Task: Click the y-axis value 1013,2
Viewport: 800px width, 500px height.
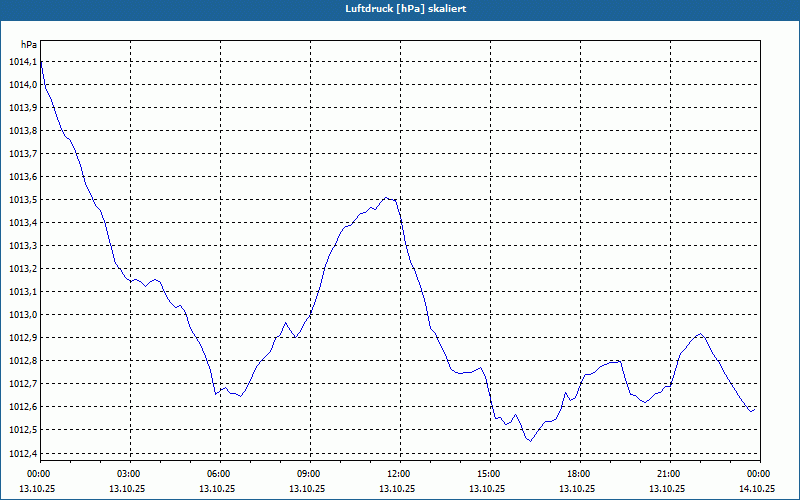Action: 23,268
